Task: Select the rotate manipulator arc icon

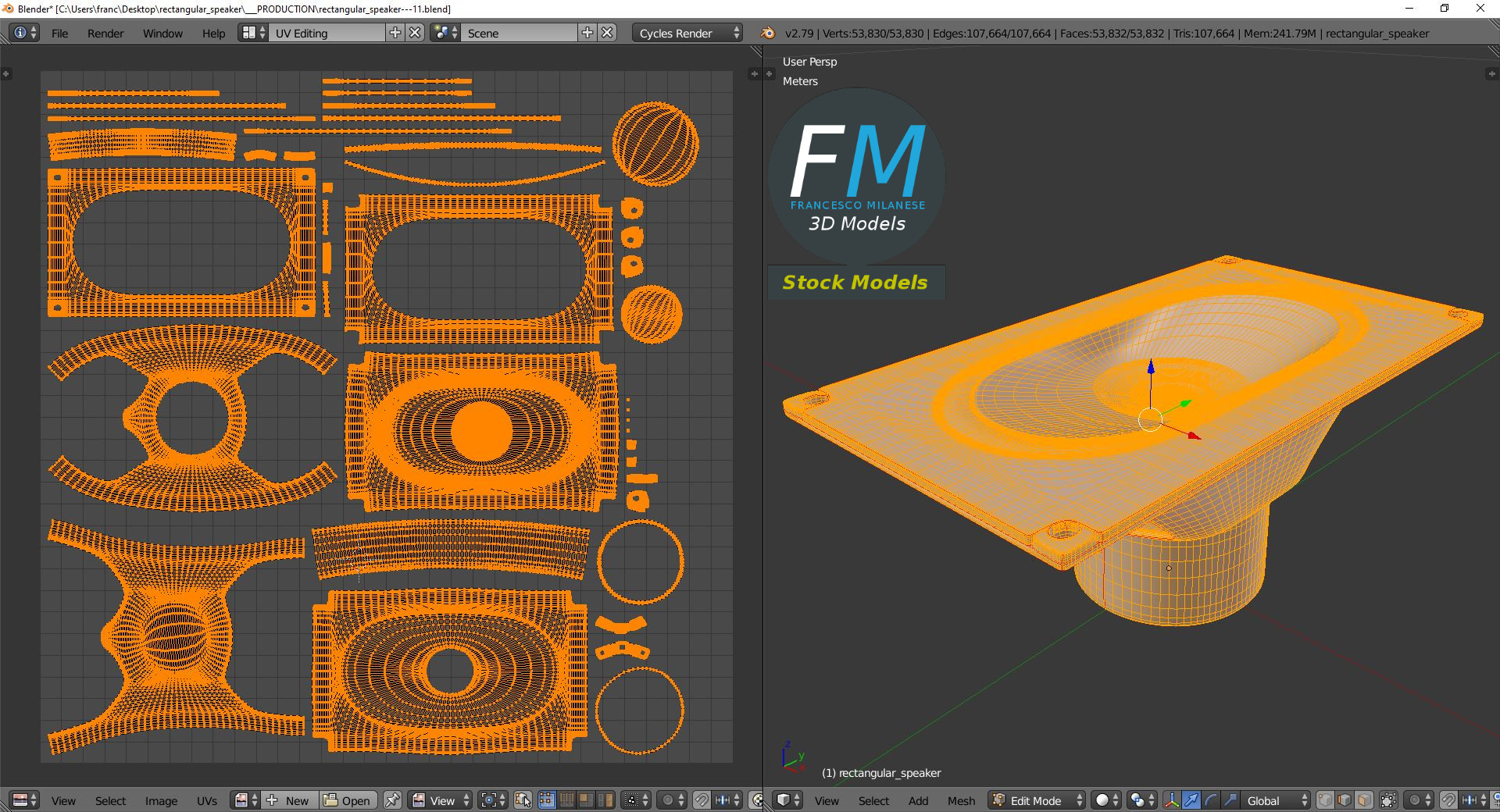Action: (1211, 800)
